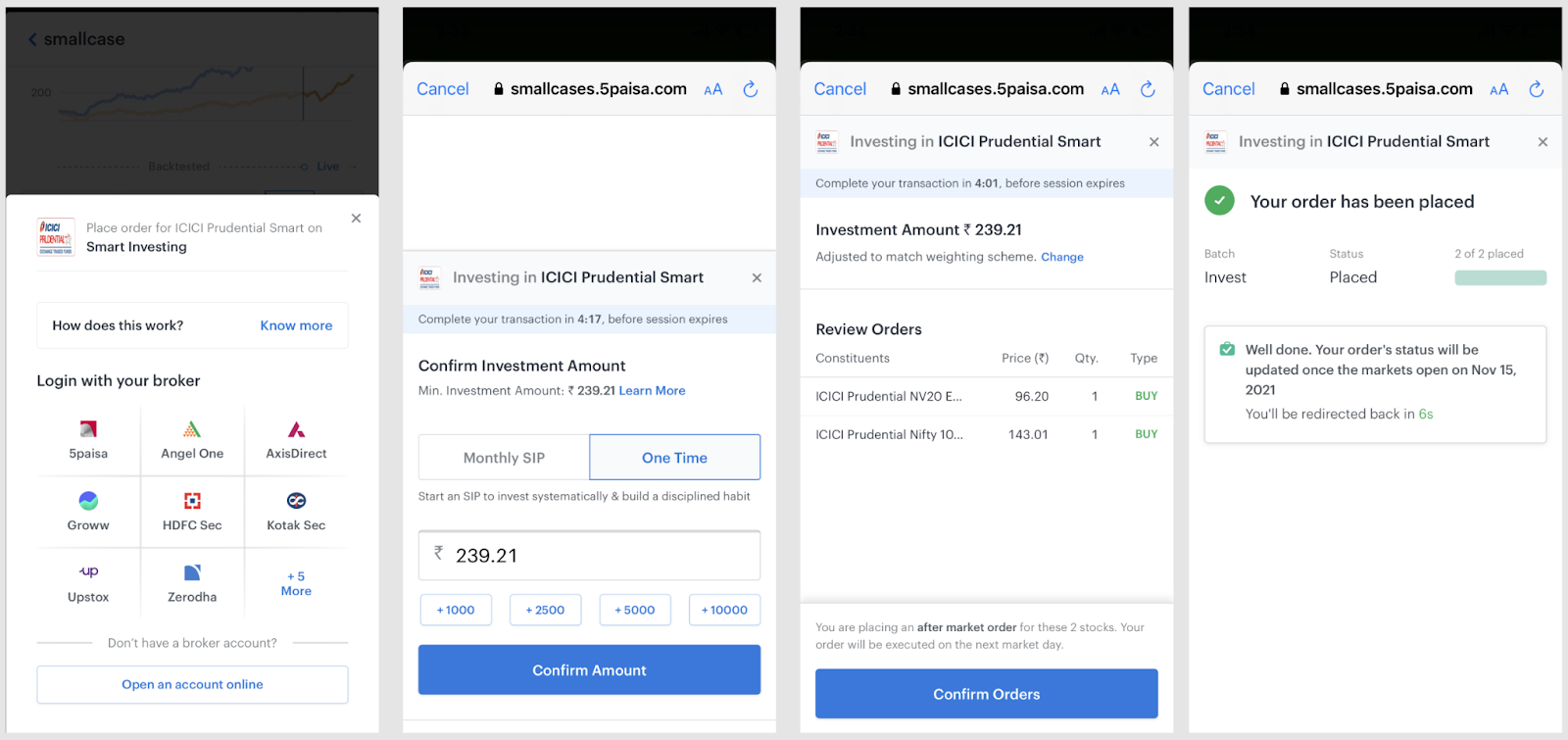Close the Place order broker sheet

point(356,219)
